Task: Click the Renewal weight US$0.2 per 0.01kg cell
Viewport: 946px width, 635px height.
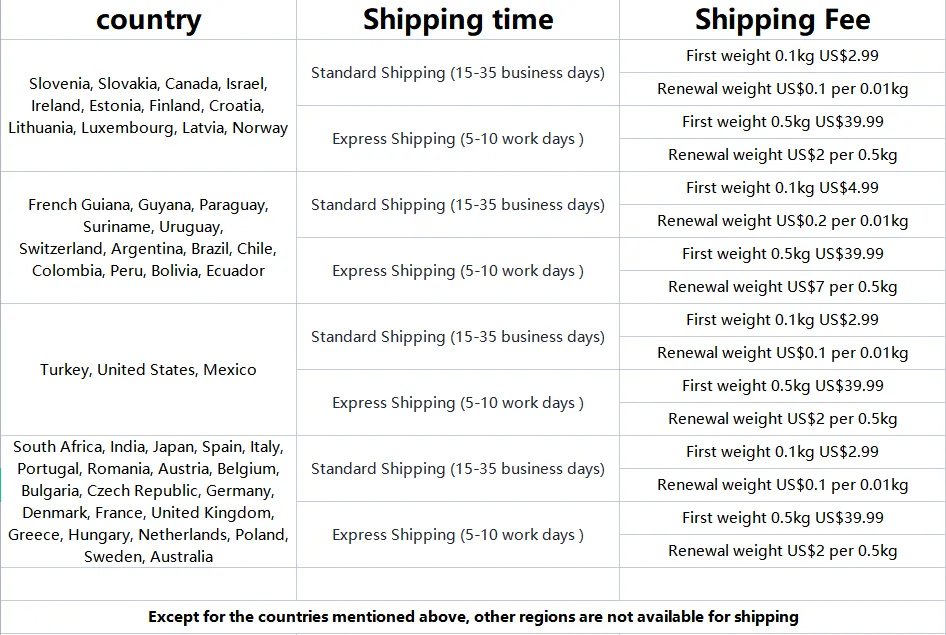Action: pyautogui.click(x=782, y=221)
